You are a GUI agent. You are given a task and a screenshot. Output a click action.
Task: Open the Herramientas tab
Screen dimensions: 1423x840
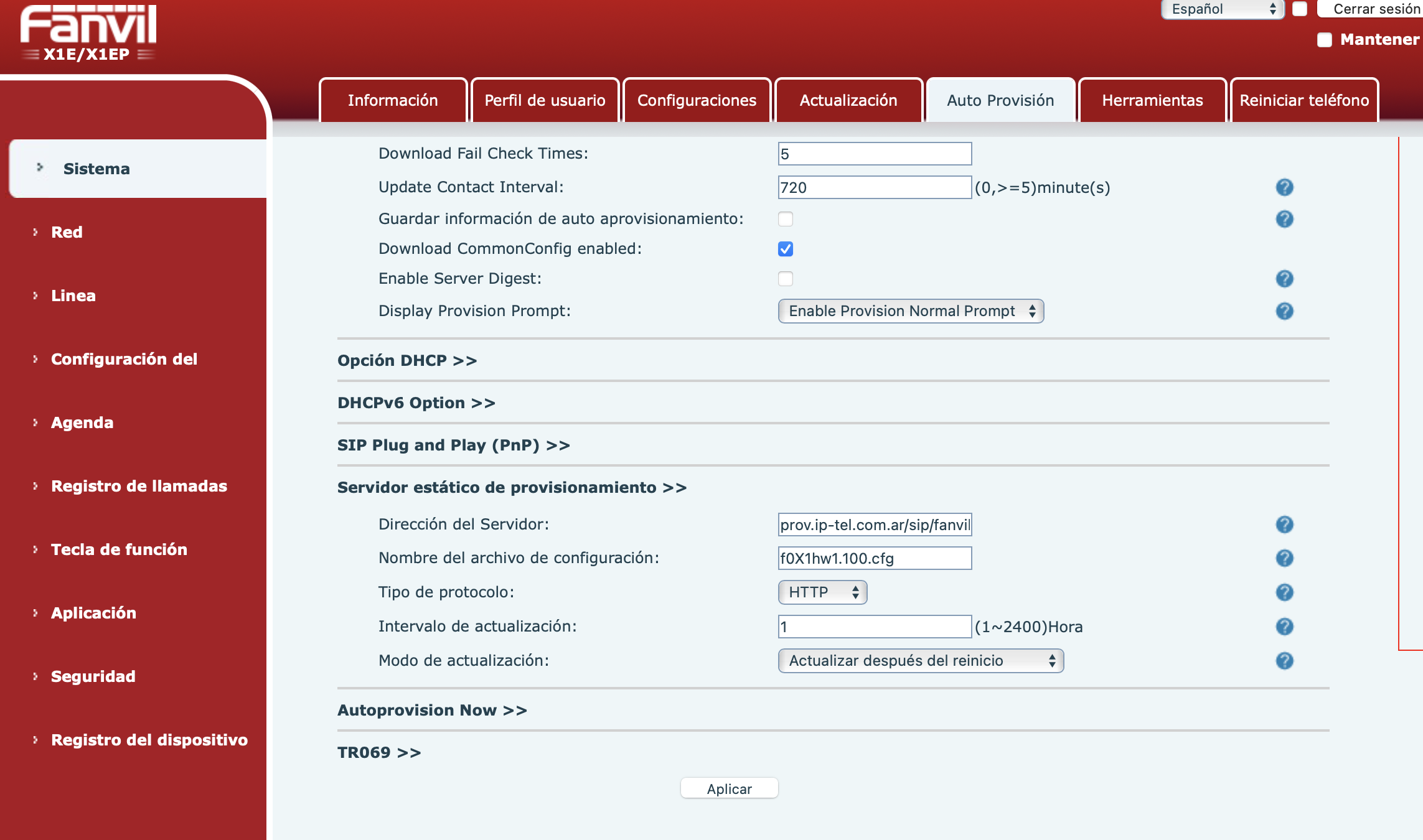[x=1152, y=100]
